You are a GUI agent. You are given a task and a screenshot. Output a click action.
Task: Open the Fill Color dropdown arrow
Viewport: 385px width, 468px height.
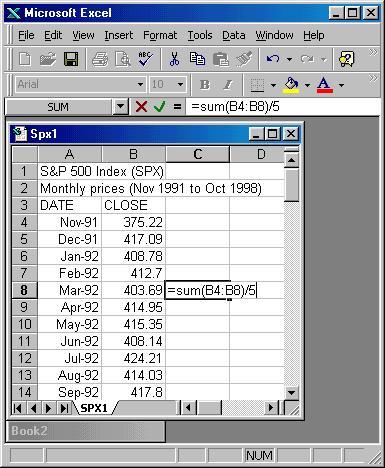pos(307,85)
